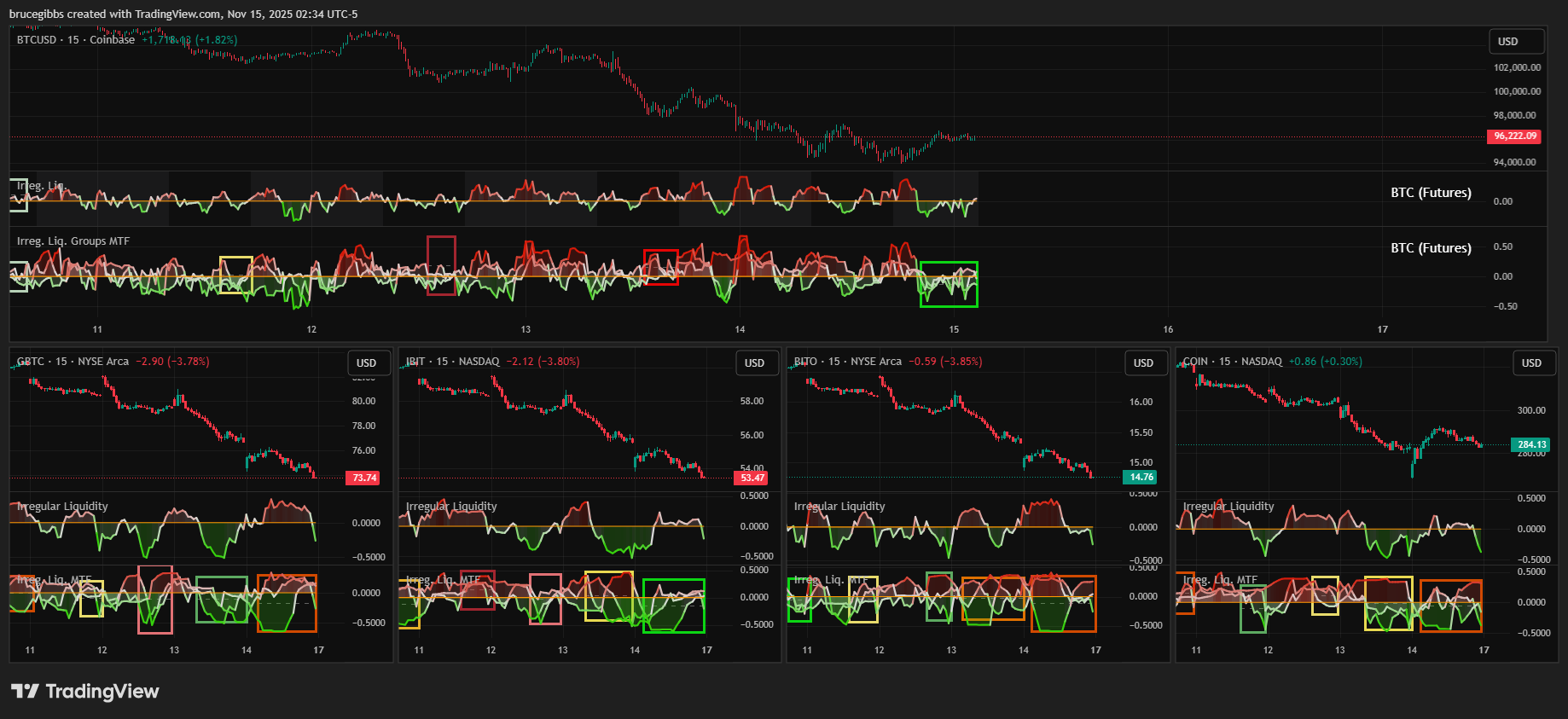Select the BTCUSD Coinbase symbol title
This screenshot has width=1568, height=719.
point(76,40)
